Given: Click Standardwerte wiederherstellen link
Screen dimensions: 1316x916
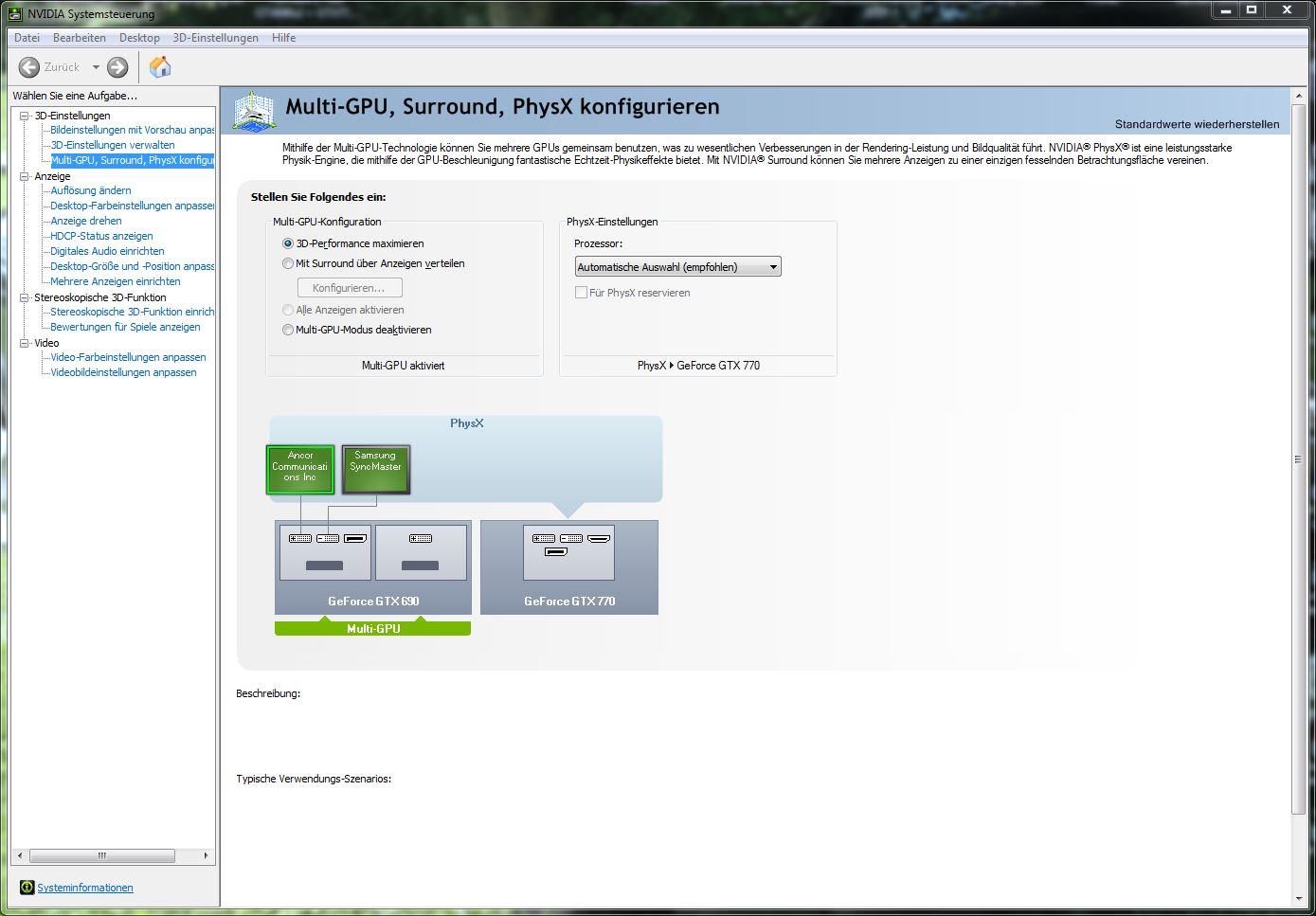Looking at the screenshot, I should [1197, 124].
